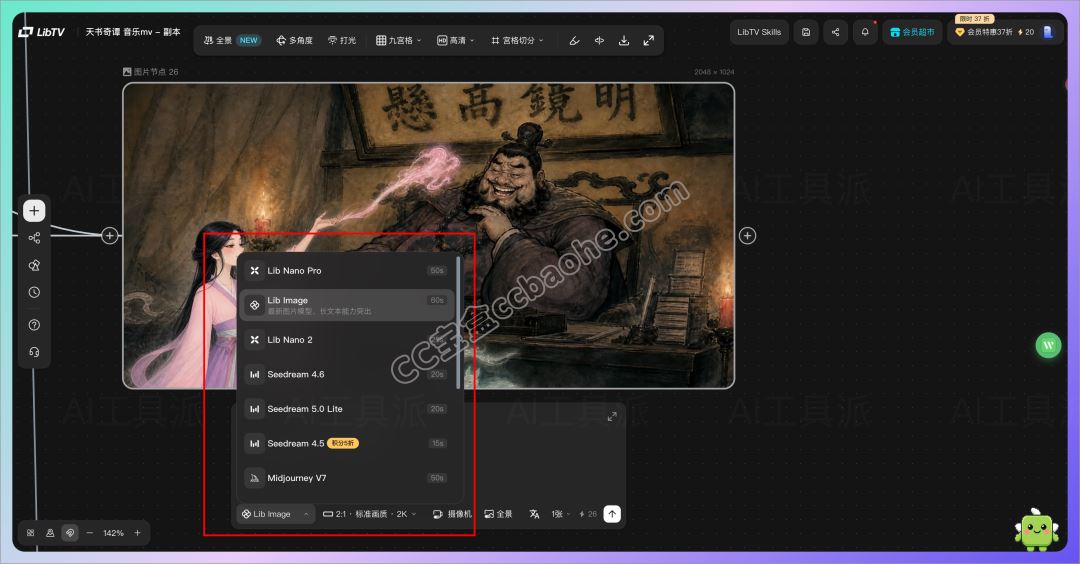Click the shapes/assets icon in sidebar

[34, 265]
